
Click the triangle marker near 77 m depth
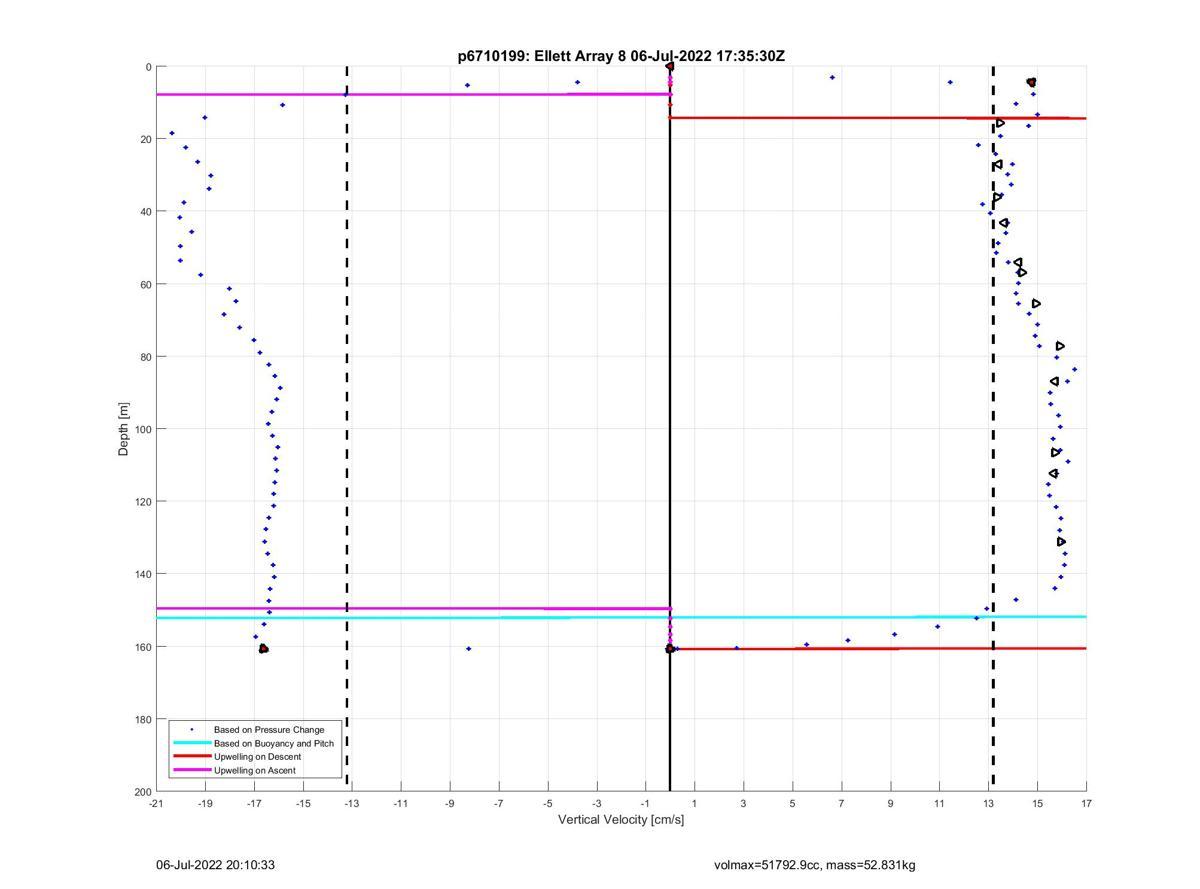(x=1060, y=346)
